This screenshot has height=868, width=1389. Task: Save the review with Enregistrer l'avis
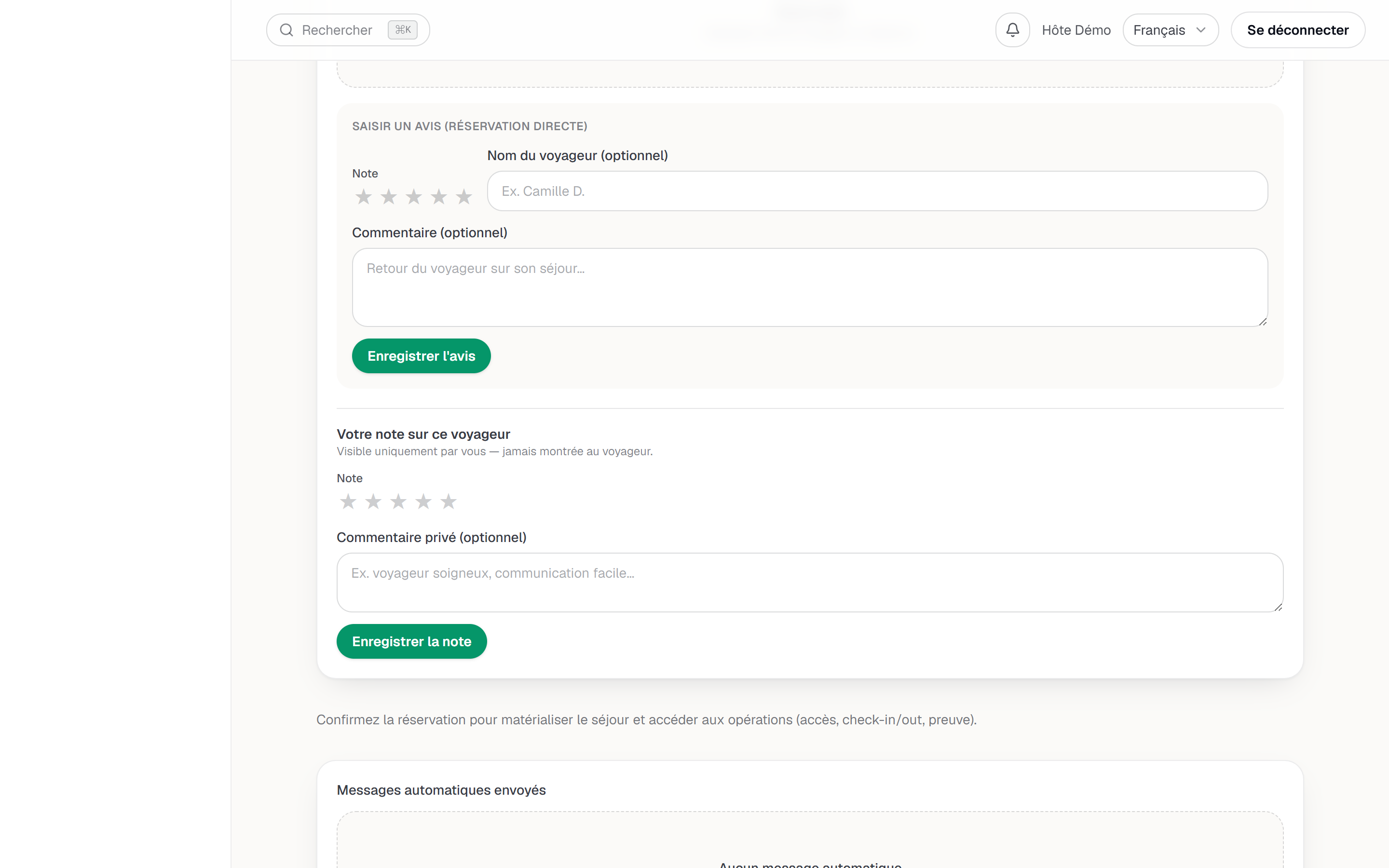tap(422, 356)
